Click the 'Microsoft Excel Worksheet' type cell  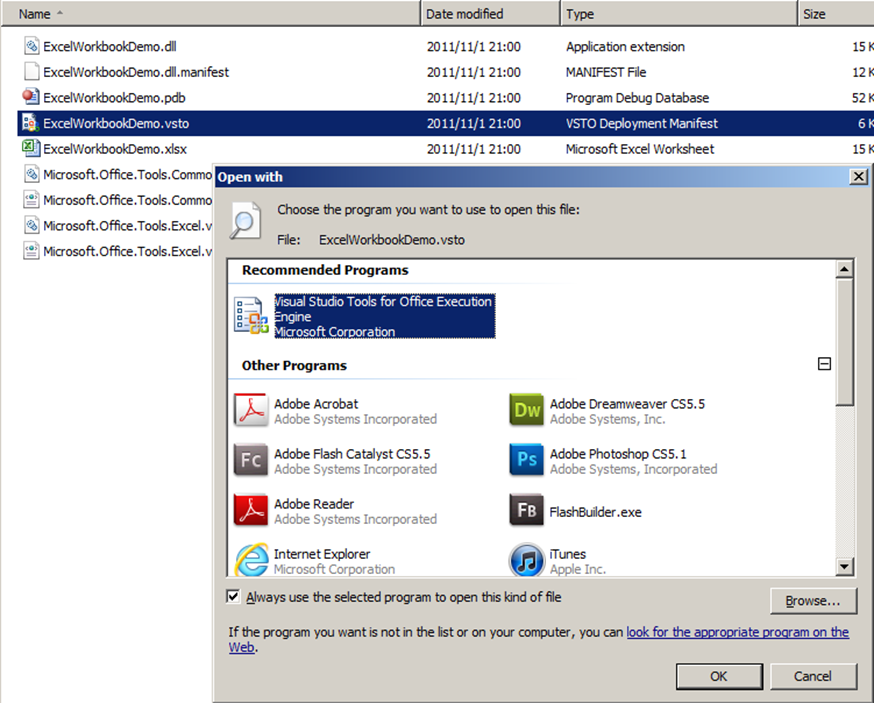coord(640,149)
